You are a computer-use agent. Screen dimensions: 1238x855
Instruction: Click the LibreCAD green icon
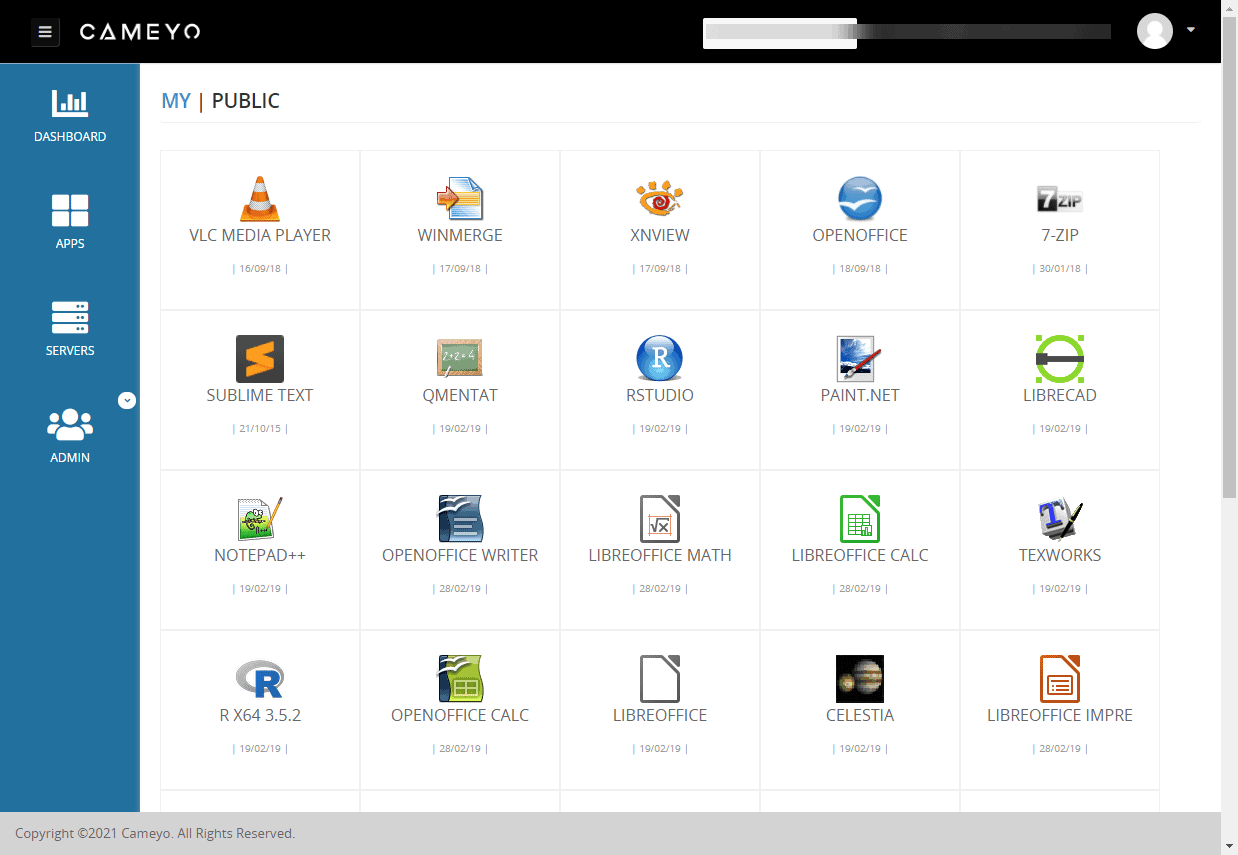click(1060, 358)
